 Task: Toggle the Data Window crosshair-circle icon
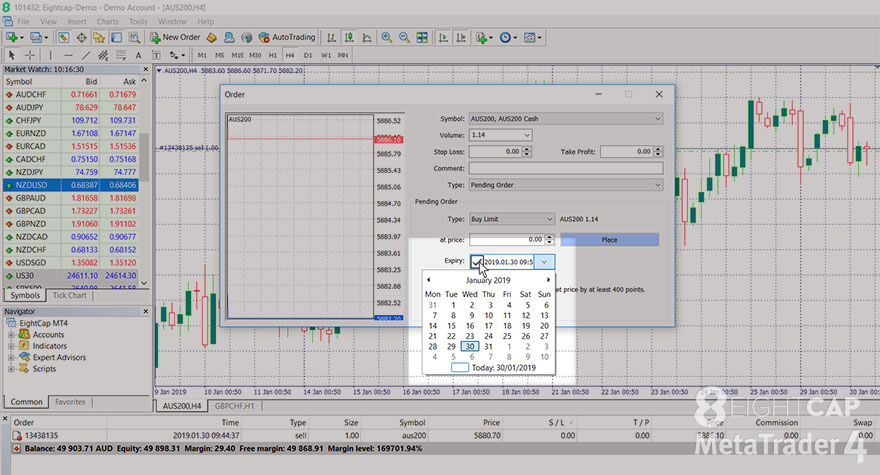pos(81,38)
